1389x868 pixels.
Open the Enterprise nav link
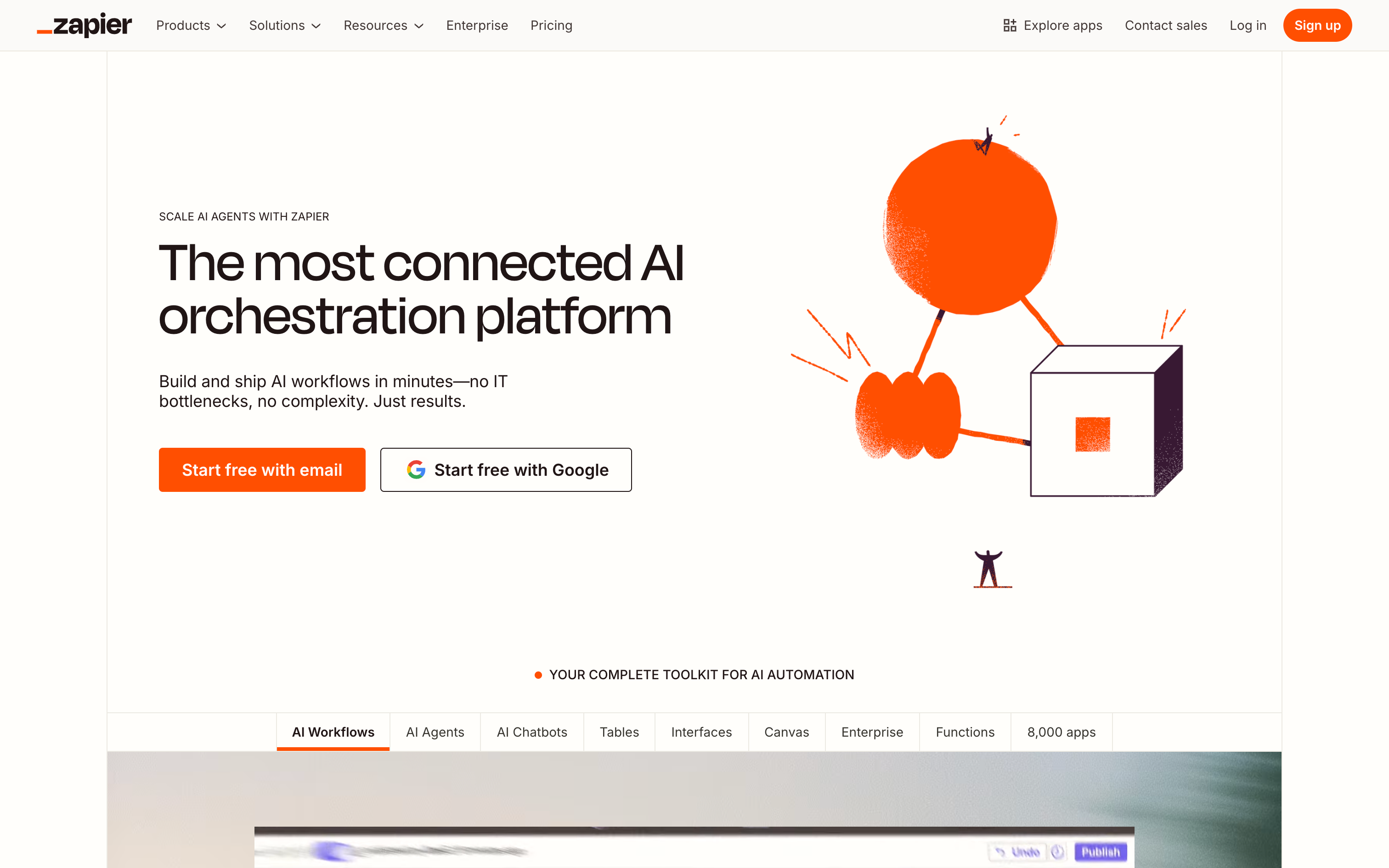coord(477,25)
